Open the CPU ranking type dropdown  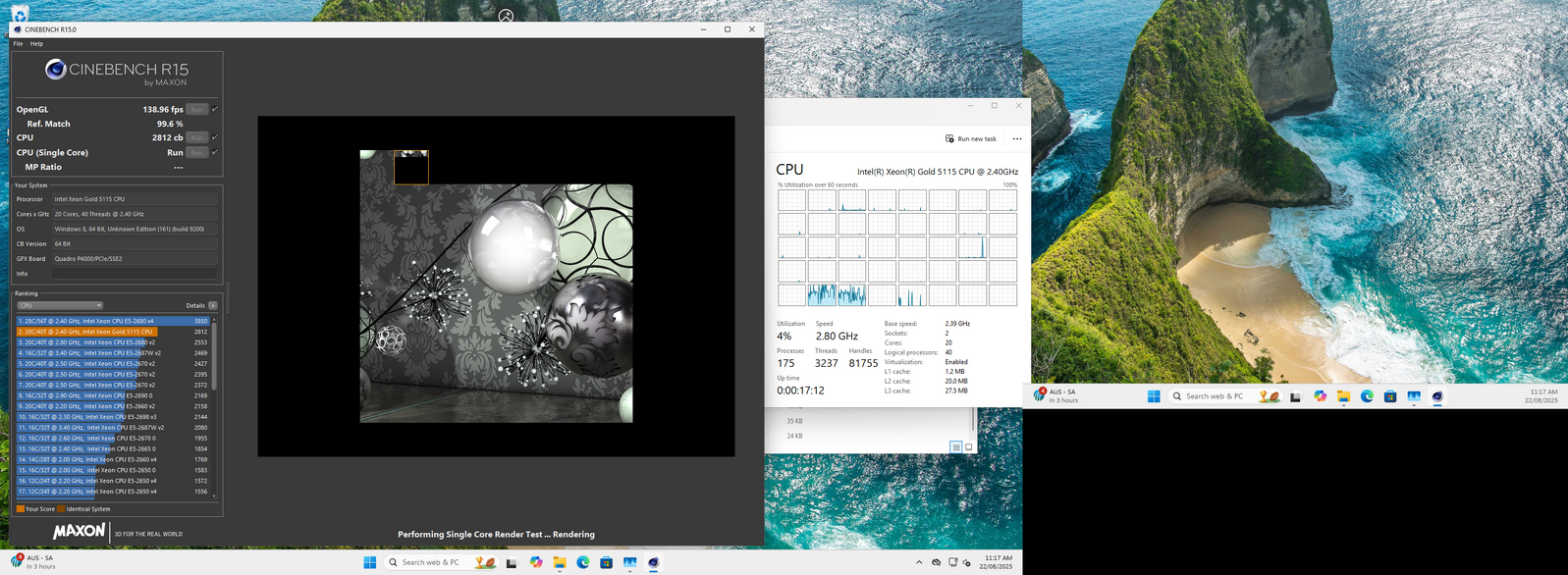coord(60,305)
